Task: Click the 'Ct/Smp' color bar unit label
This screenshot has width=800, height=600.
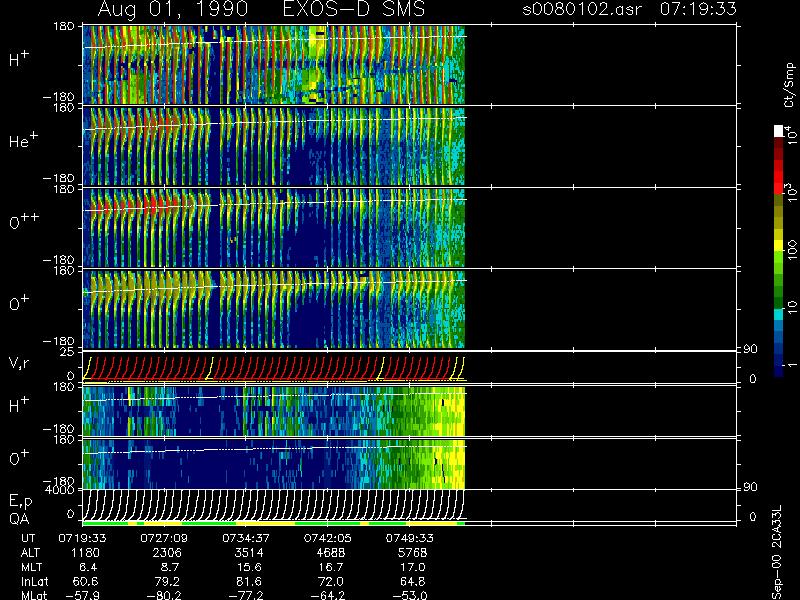Action: tap(789, 85)
